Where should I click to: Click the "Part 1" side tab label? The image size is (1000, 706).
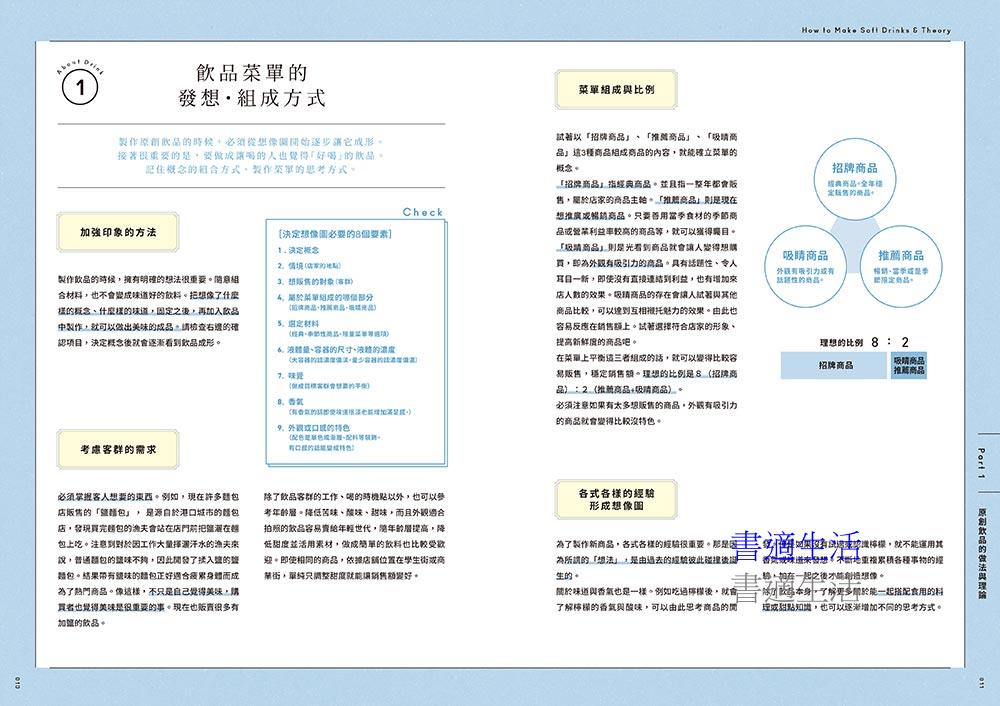click(x=982, y=463)
